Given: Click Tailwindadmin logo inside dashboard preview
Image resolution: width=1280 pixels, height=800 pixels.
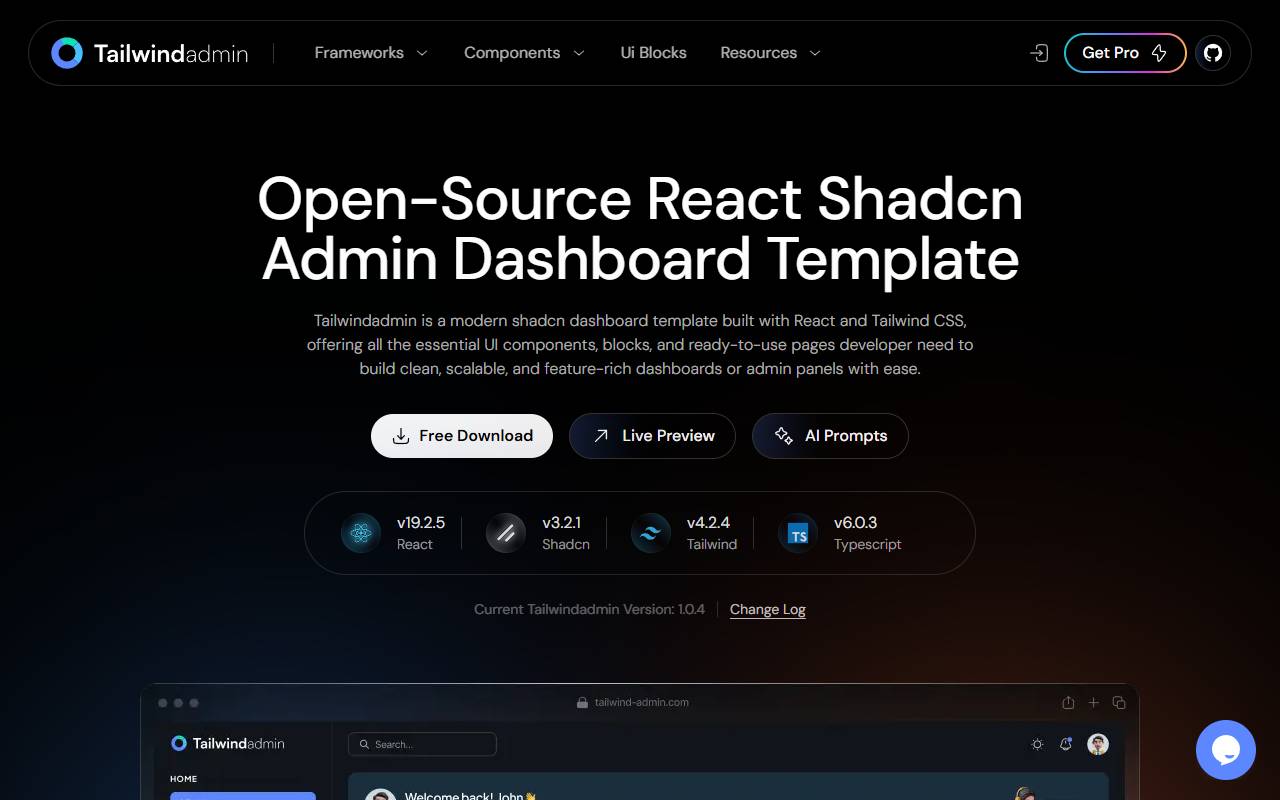Looking at the screenshot, I should (x=228, y=743).
